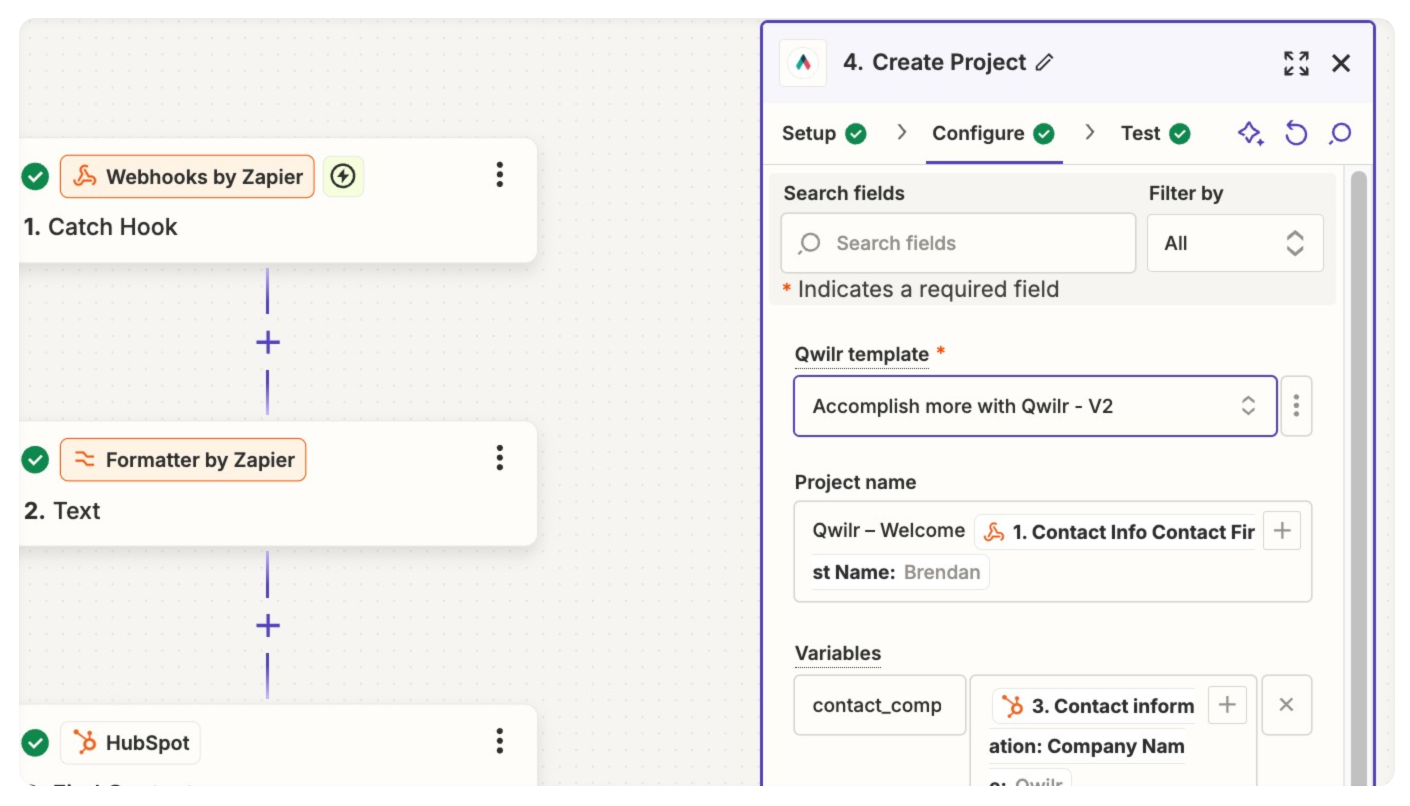
Task: Expand the Create Project panel to fullscreen
Action: 1296,64
